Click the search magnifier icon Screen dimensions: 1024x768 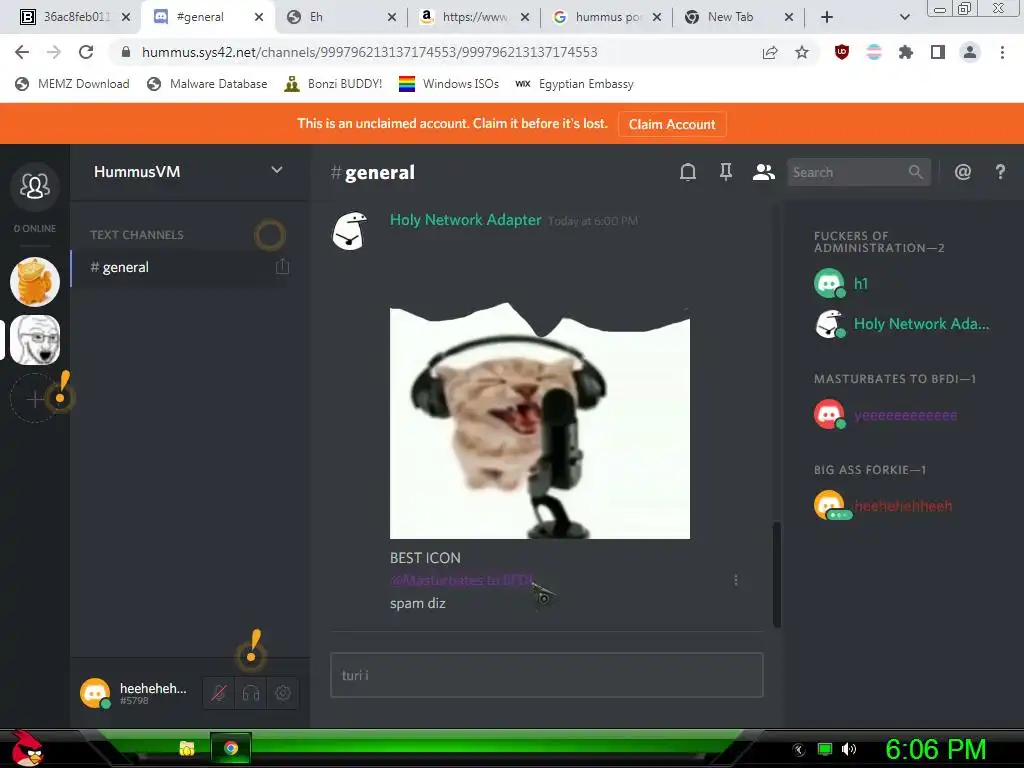coord(916,172)
